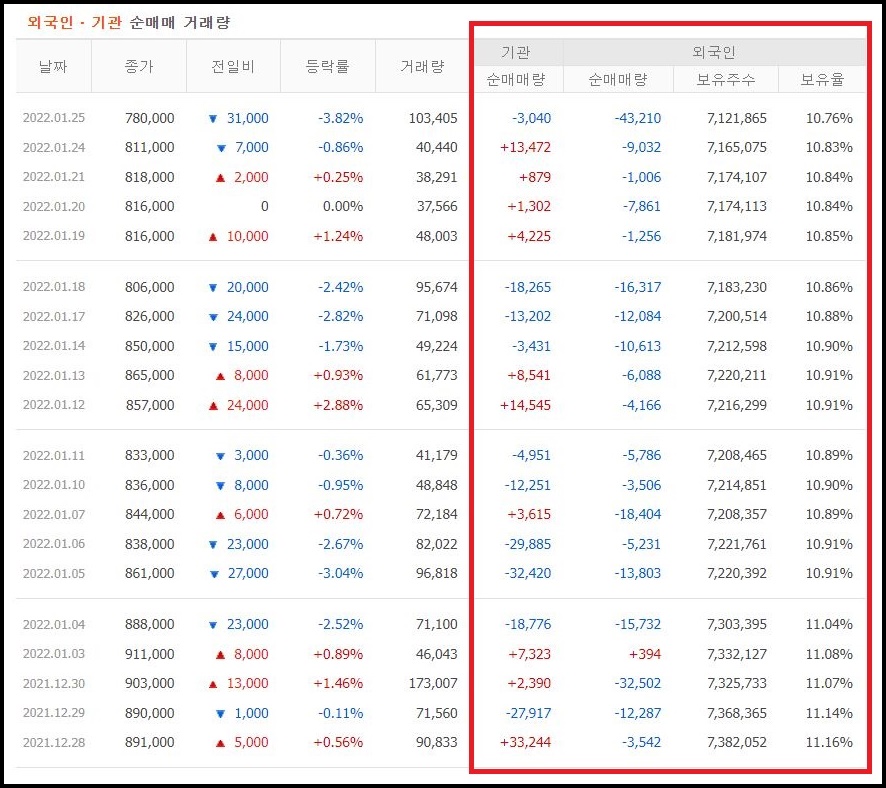
Task: Click the 전일비 column header
Action: point(233,66)
